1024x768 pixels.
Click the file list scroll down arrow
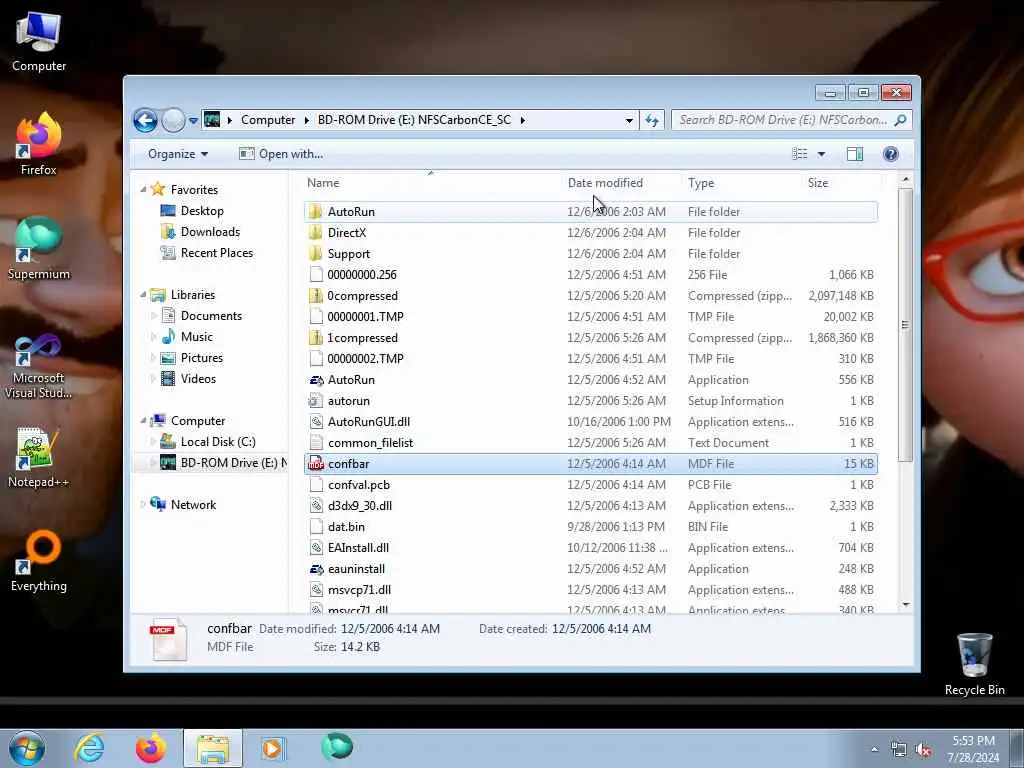905,605
